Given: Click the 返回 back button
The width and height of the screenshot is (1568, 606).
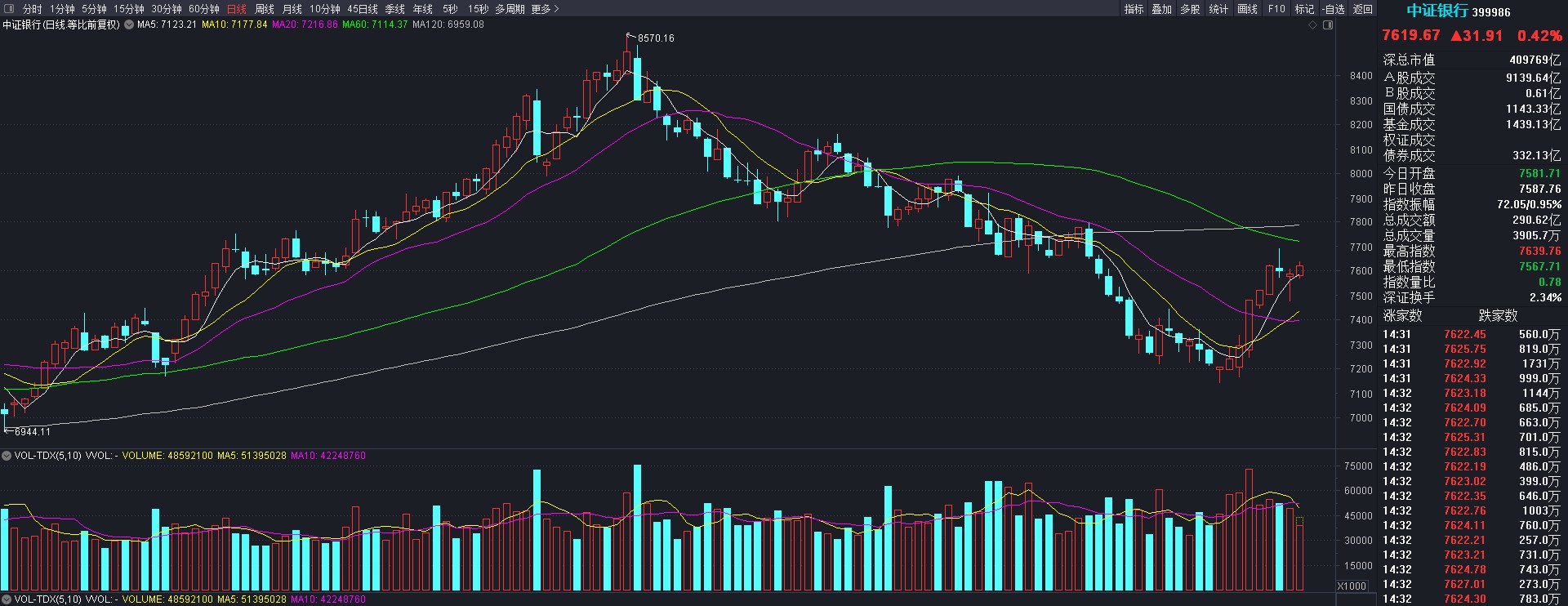Looking at the screenshot, I should point(1362,9).
